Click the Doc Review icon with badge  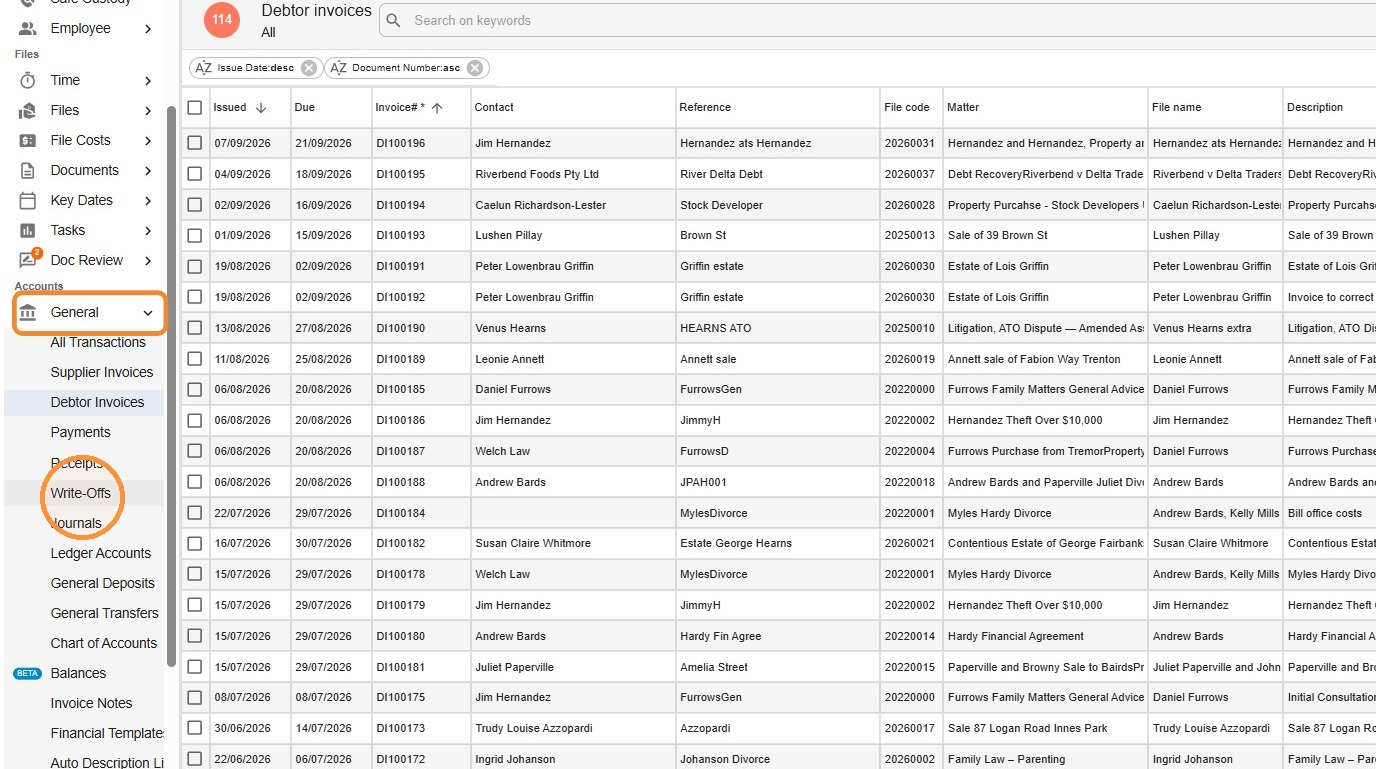pos(29,260)
